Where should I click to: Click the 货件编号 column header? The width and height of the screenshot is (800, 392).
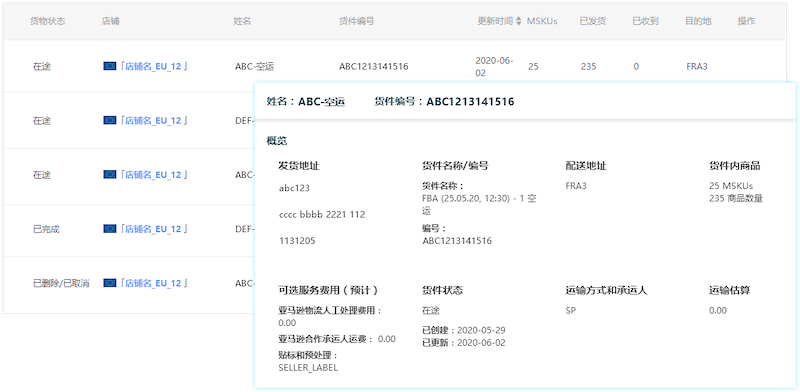(x=357, y=21)
